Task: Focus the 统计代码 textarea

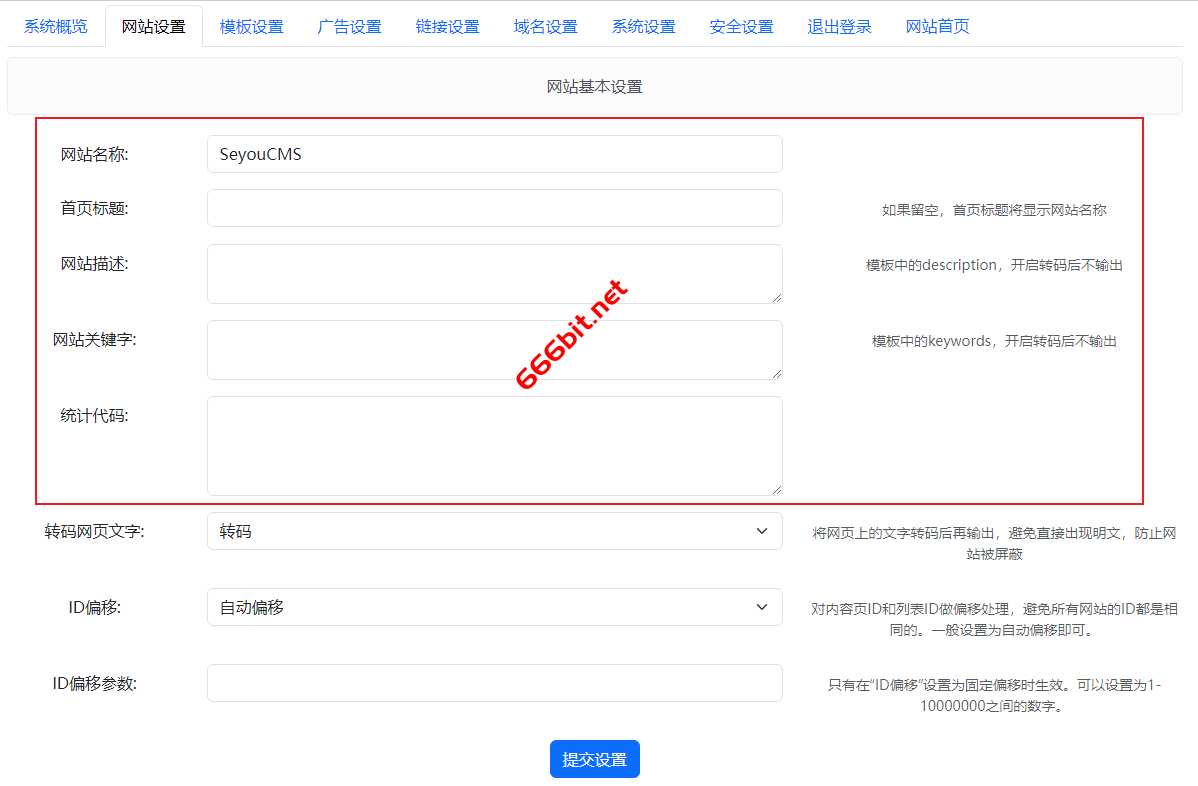Action: 494,445
